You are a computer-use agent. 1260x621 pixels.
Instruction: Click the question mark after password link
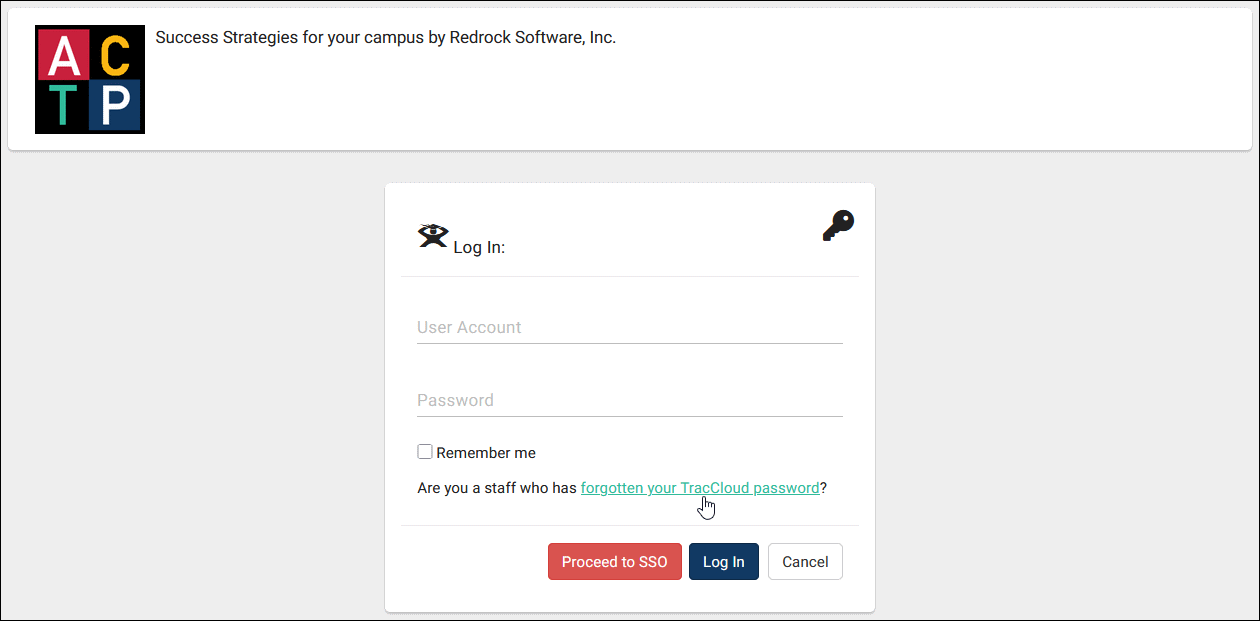(x=824, y=488)
